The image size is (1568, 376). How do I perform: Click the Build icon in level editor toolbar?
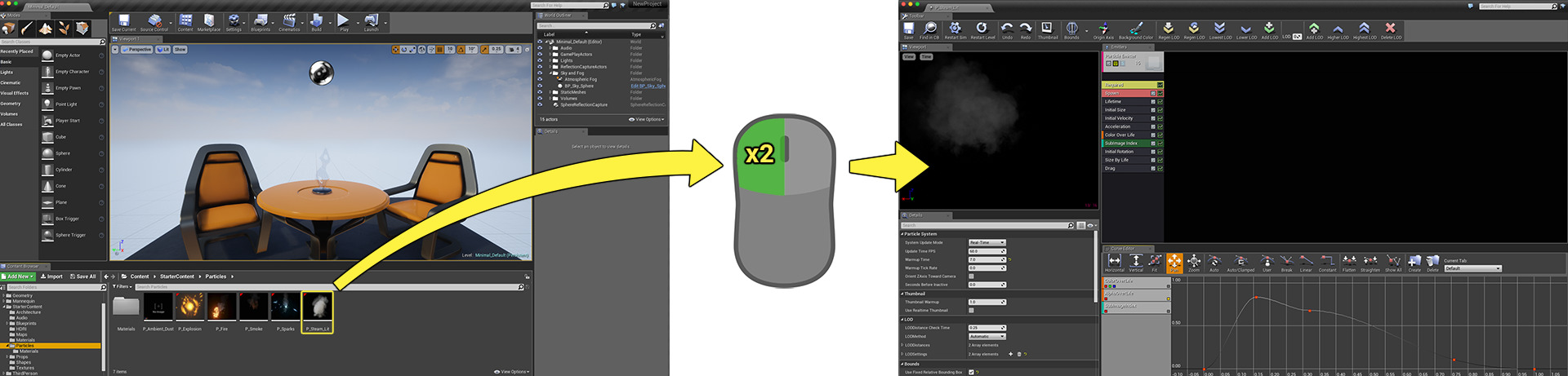tap(317, 23)
